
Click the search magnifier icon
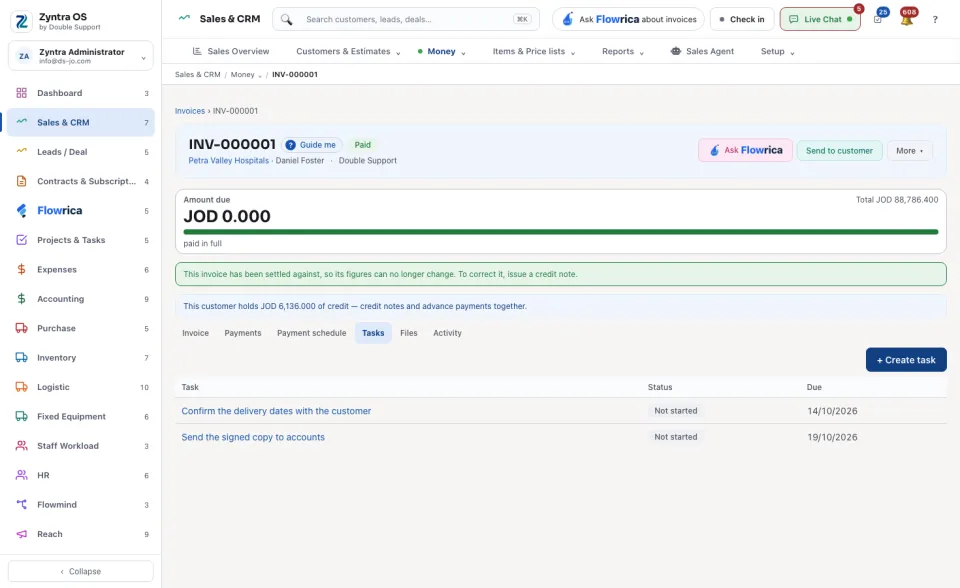tap(287, 20)
